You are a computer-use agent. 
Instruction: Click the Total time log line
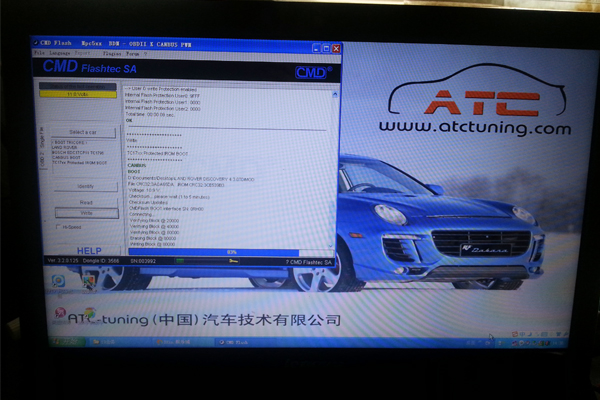pyautogui.click(x=150, y=114)
